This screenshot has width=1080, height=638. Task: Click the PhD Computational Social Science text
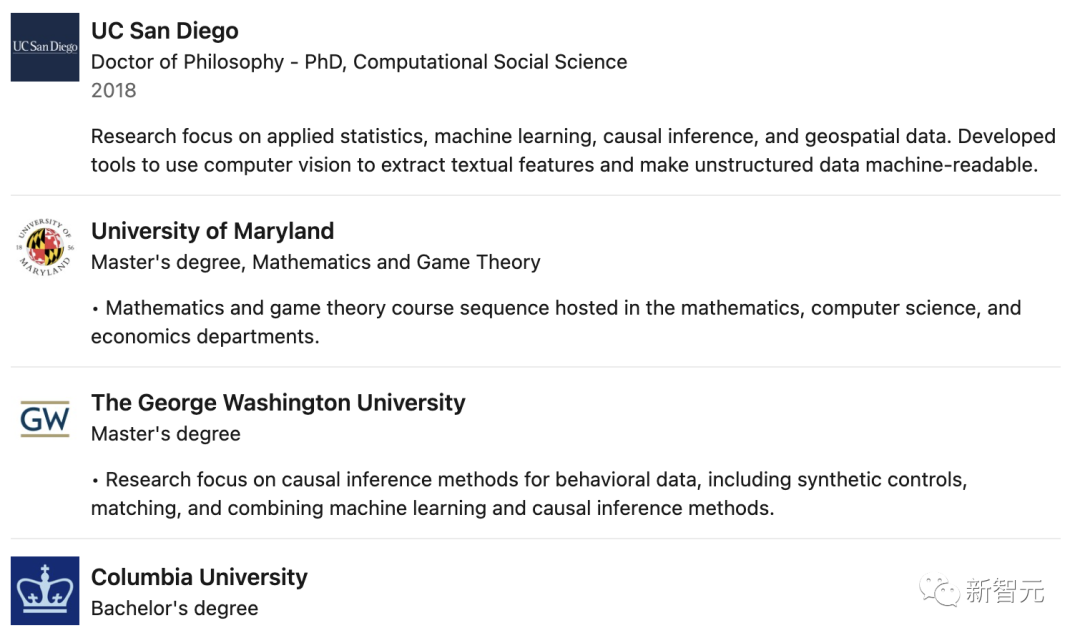point(359,62)
